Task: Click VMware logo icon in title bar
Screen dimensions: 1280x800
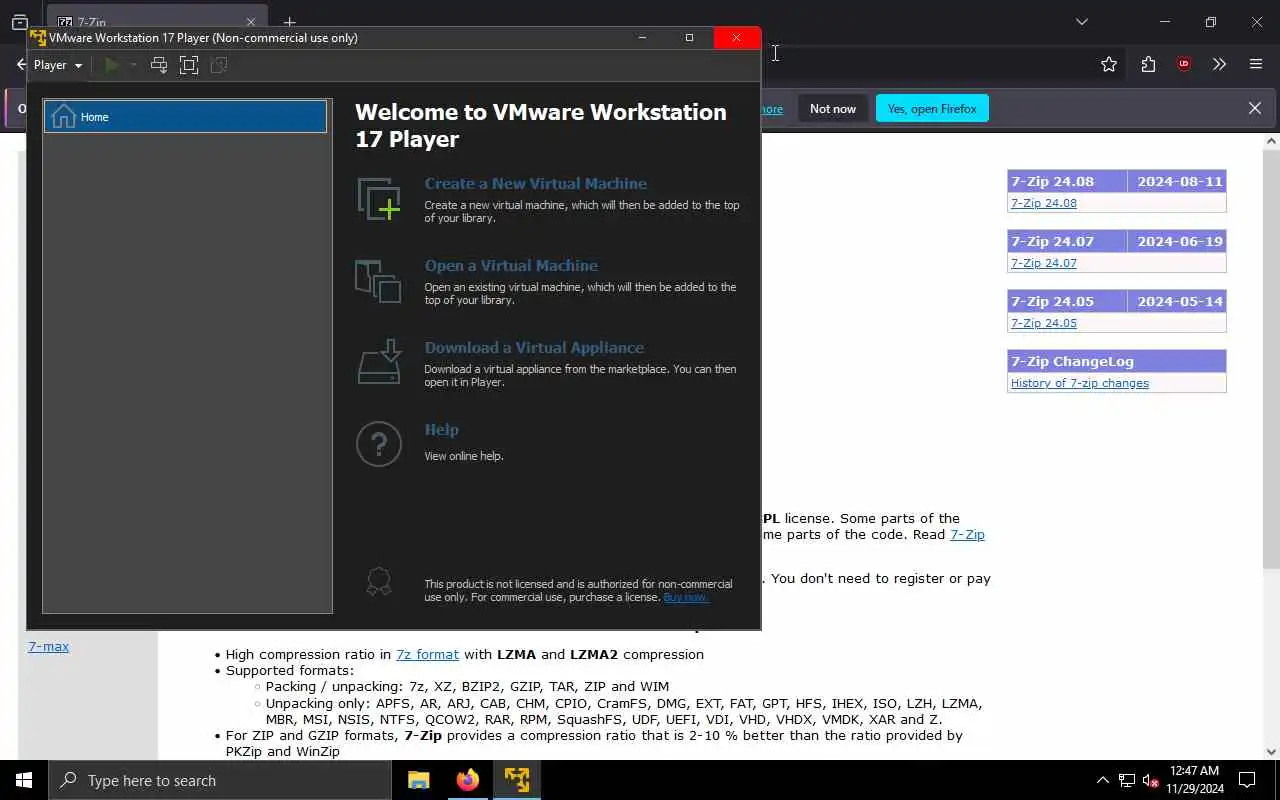Action: tap(38, 38)
